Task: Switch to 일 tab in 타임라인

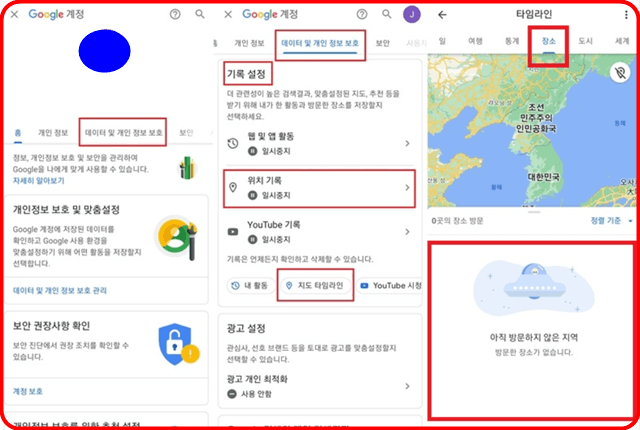Action: (x=442, y=41)
